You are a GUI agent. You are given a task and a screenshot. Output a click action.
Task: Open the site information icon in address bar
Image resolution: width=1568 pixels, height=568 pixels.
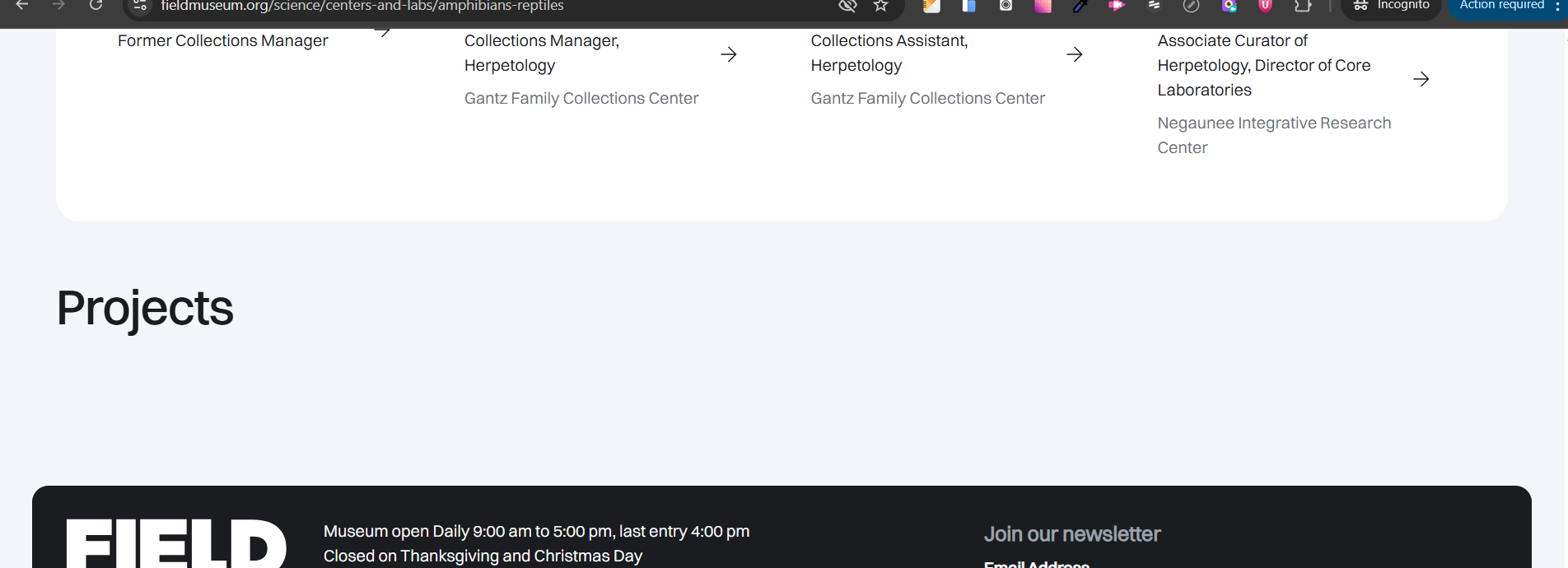click(x=140, y=6)
